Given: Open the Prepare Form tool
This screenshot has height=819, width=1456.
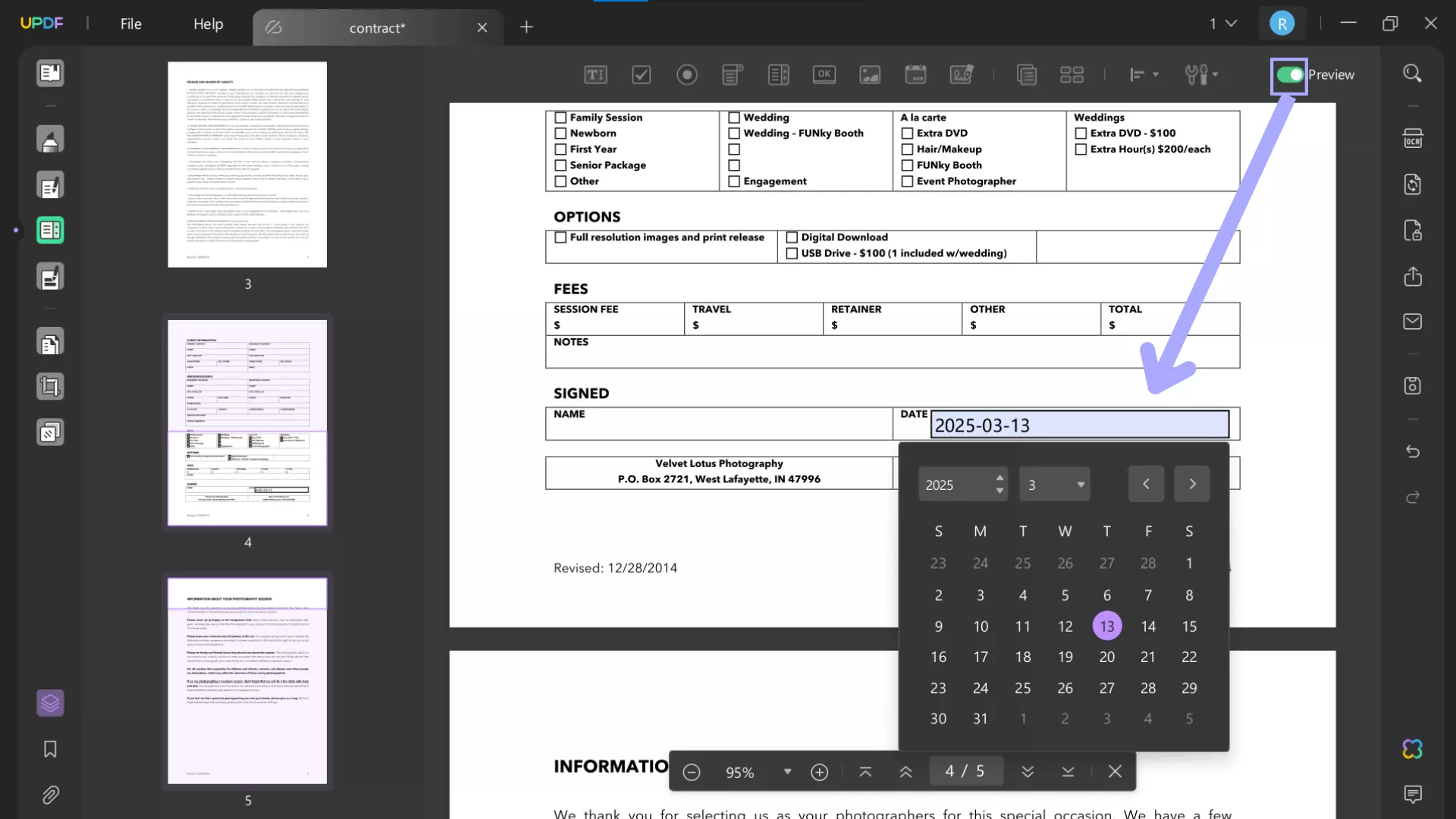Looking at the screenshot, I should click(50, 230).
